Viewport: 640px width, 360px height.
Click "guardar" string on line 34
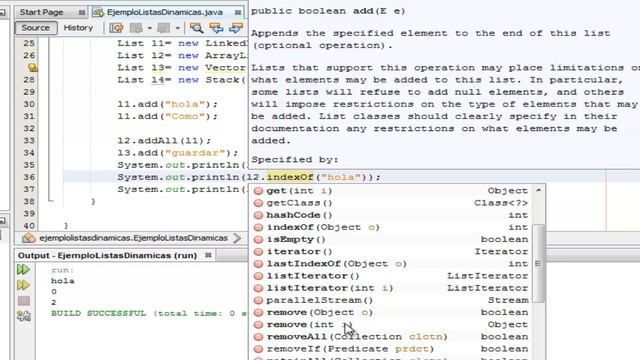pyautogui.click(x=195, y=153)
